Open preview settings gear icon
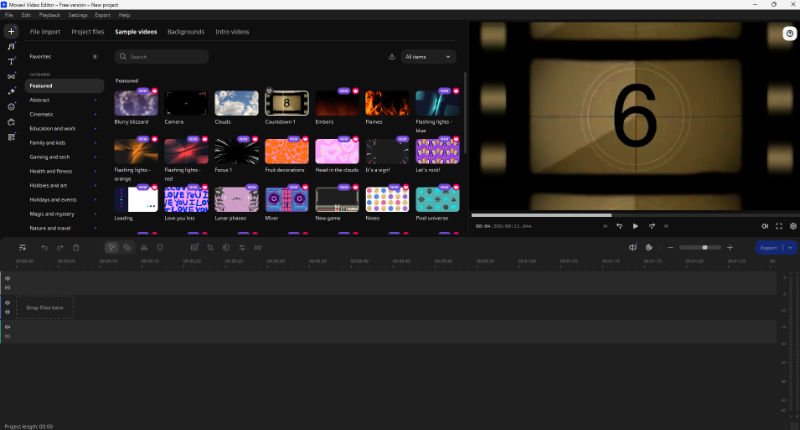Image resolution: width=800 pixels, height=430 pixels. click(793, 226)
